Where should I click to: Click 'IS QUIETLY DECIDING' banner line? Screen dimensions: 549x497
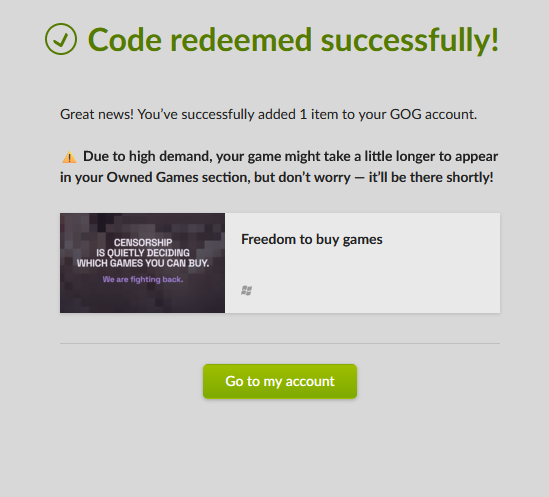click(x=143, y=253)
